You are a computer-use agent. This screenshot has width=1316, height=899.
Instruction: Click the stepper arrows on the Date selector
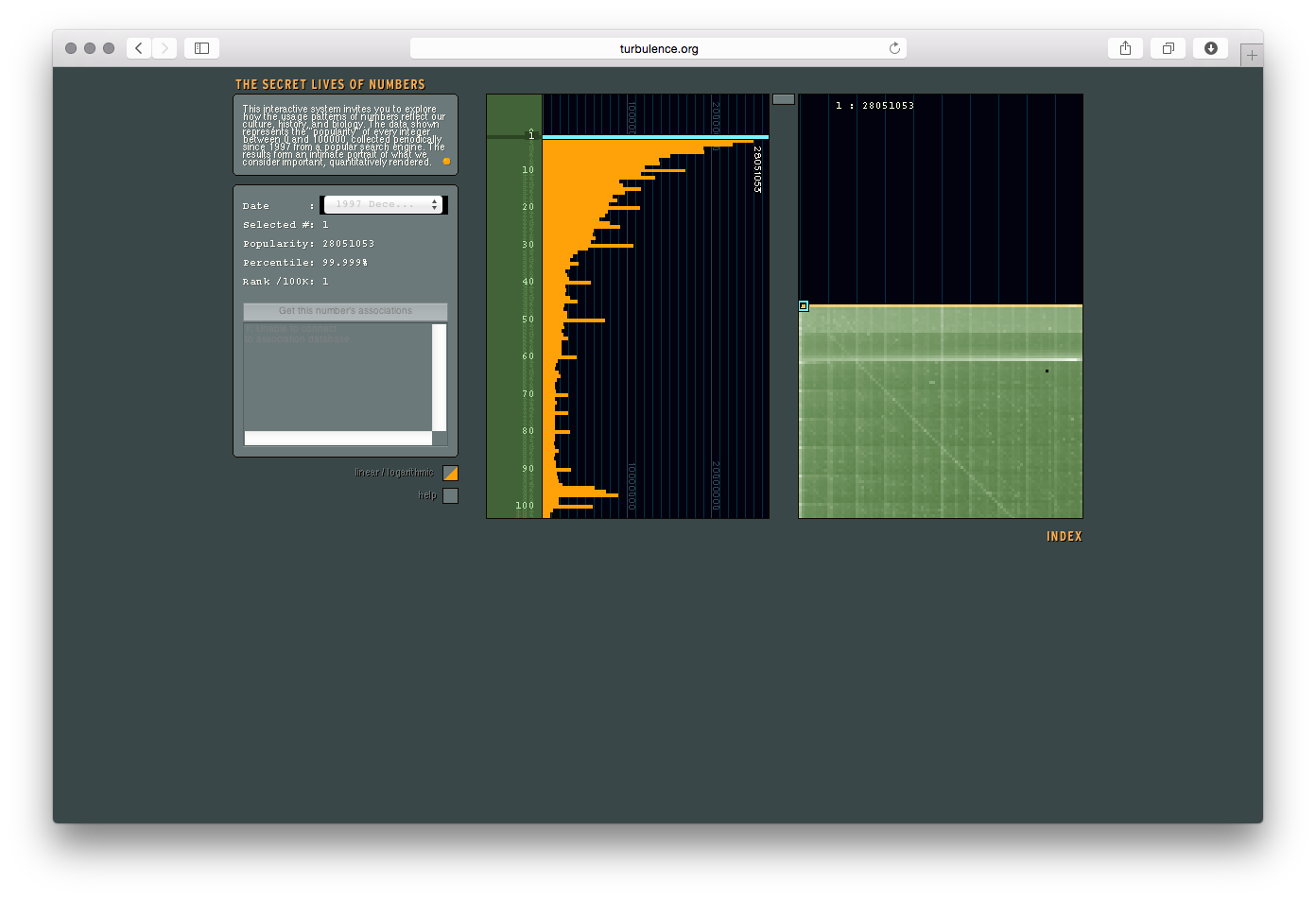[435, 205]
